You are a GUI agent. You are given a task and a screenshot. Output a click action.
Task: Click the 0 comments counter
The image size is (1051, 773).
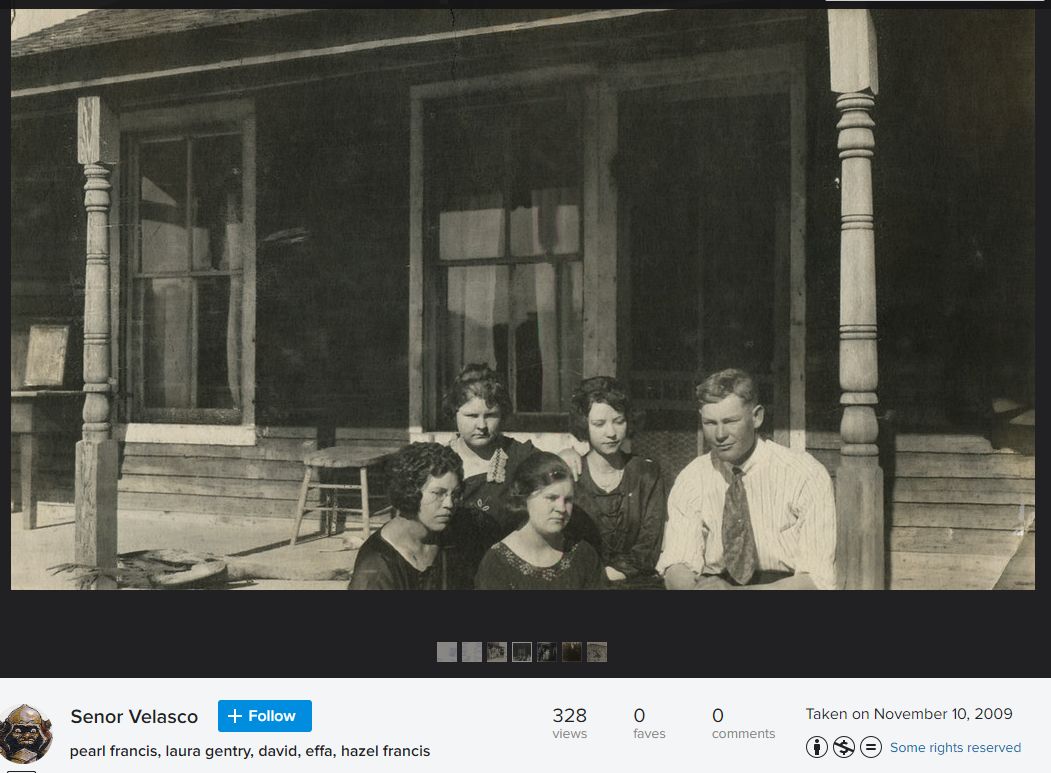click(743, 723)
